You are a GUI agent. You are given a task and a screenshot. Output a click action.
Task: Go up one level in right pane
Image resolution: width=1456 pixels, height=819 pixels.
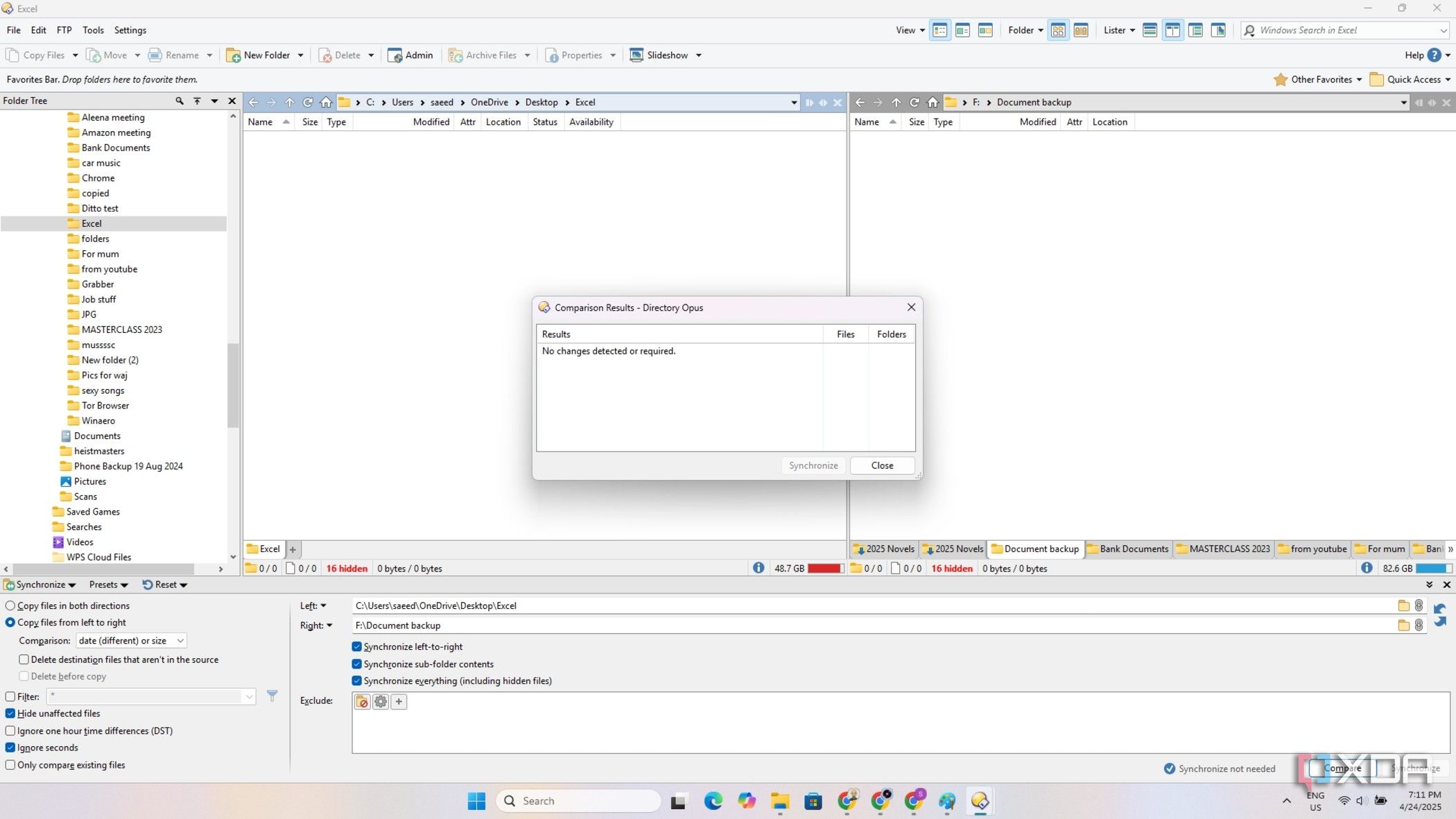pos(896,103)
